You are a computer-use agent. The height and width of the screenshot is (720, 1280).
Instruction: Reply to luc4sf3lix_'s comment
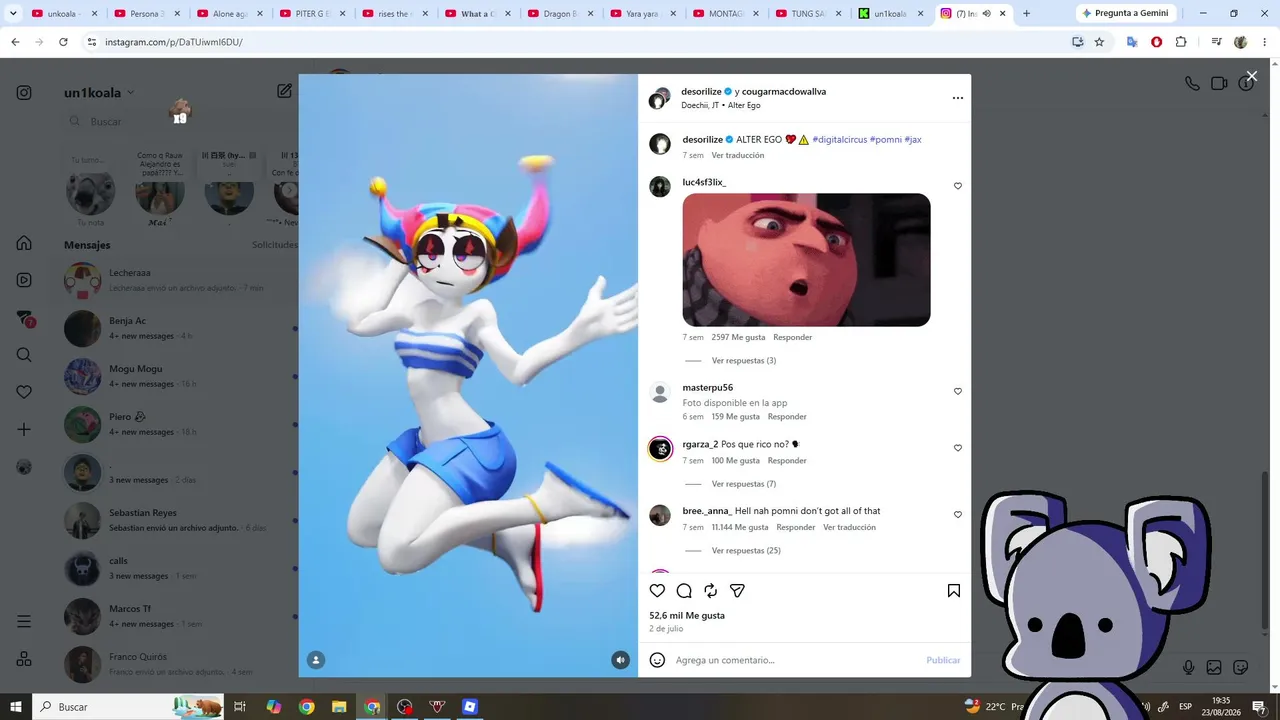tap(793, 337)
